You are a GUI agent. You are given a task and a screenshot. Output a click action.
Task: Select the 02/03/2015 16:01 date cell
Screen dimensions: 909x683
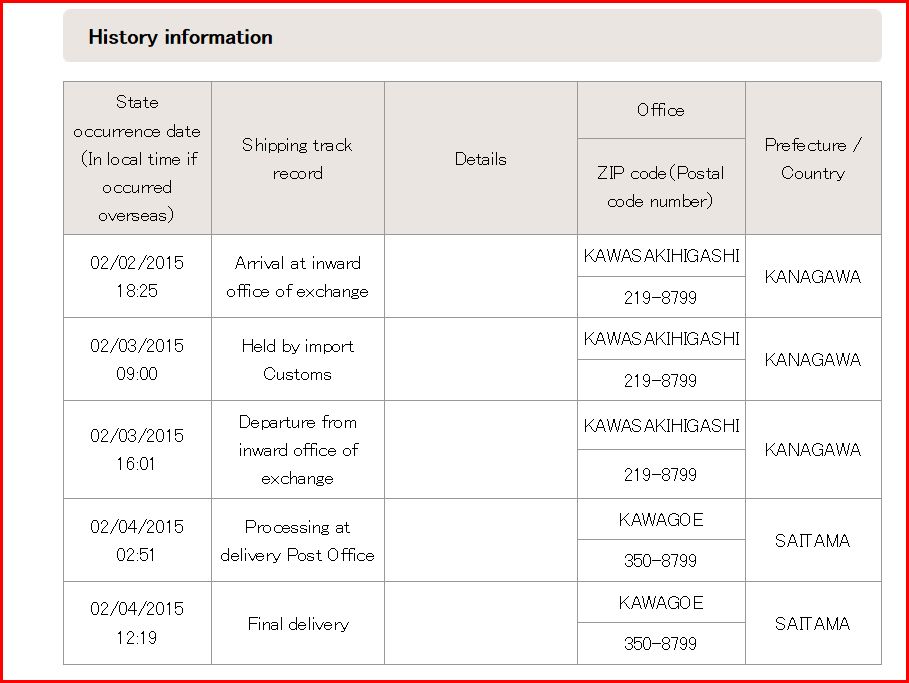tap(137, 450)
